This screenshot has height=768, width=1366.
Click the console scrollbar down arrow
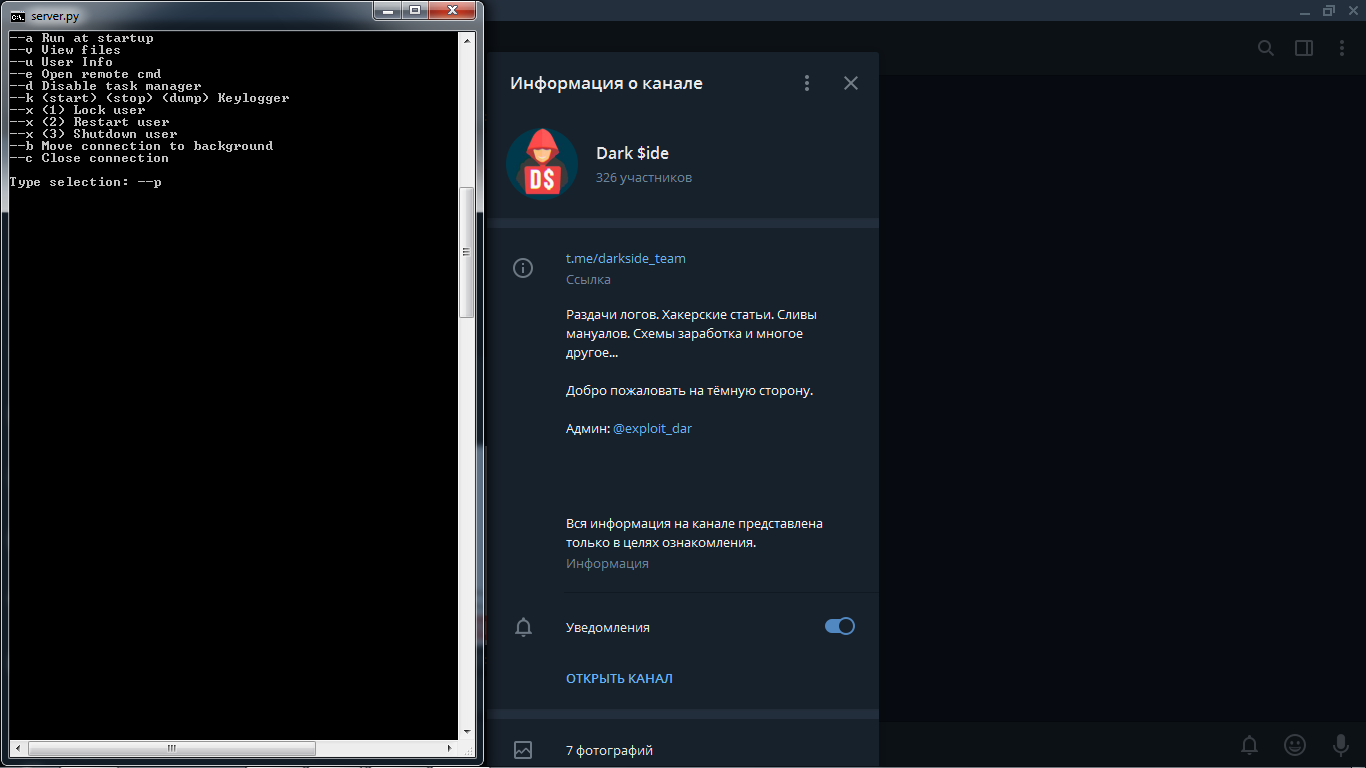(466, 731)
